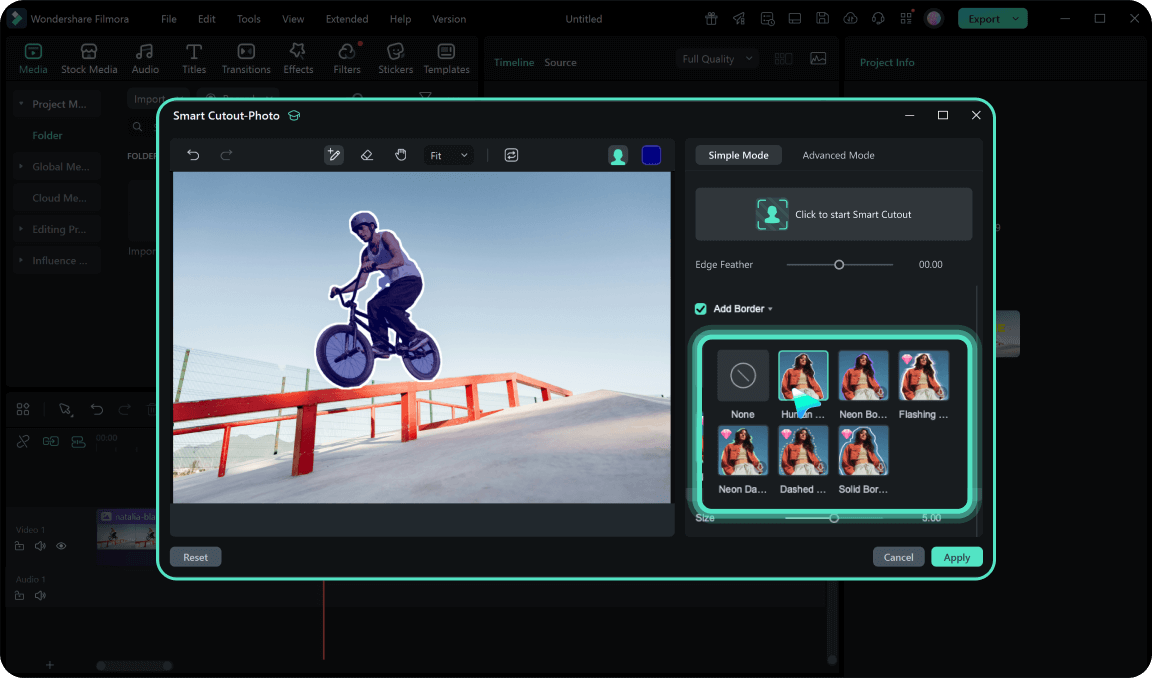
Task: Open the Fit zoom level dropdown
Action: click(x=448, y=155)
